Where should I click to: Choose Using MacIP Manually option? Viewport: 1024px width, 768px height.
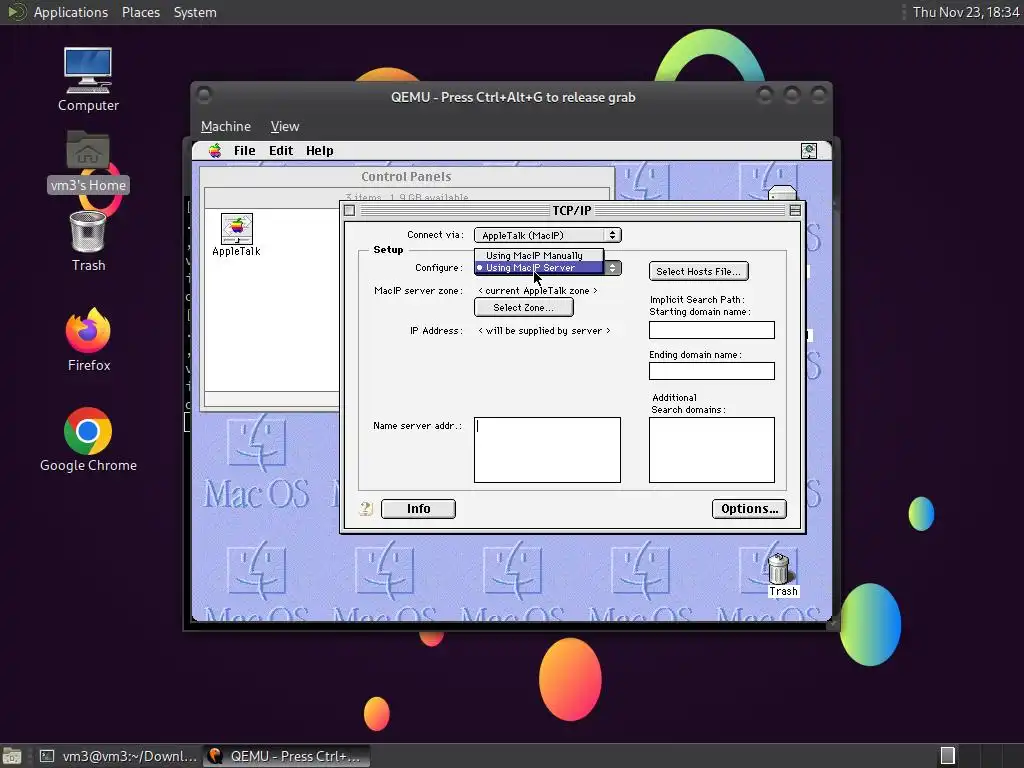[x=539, y=255]
